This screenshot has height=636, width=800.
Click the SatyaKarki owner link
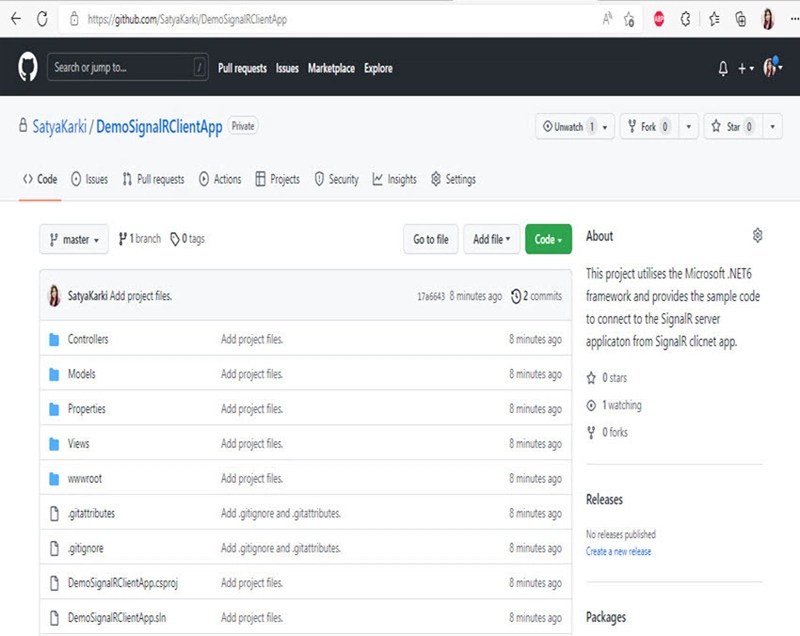pyautogui.click(x=60, y=126)
